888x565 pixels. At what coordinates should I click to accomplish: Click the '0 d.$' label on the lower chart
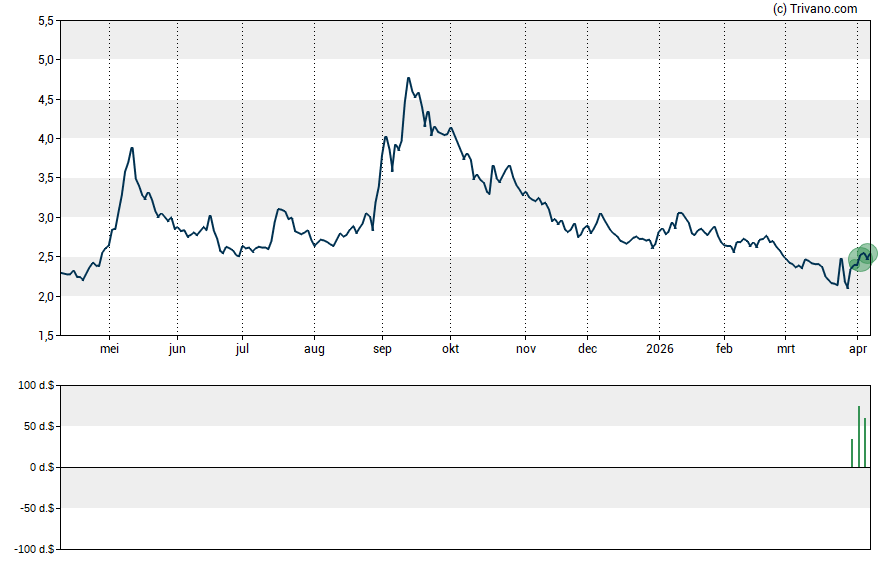[x=40, y=467]
